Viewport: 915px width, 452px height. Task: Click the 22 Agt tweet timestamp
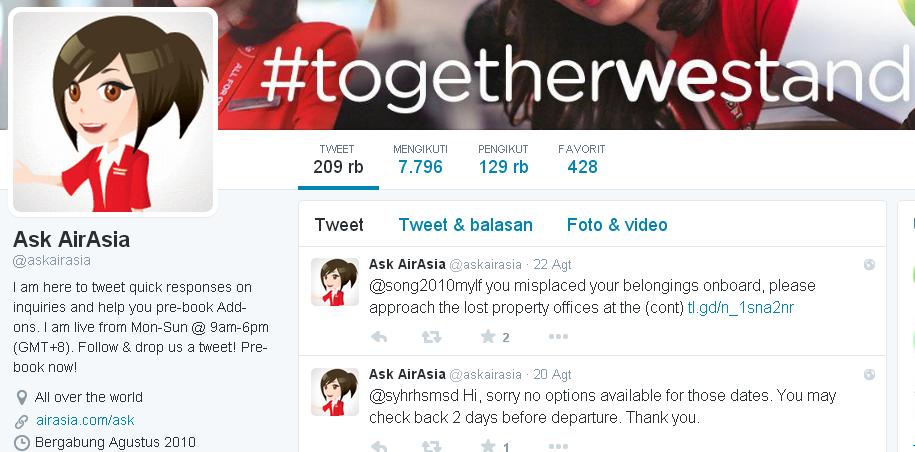coord(552,265)
